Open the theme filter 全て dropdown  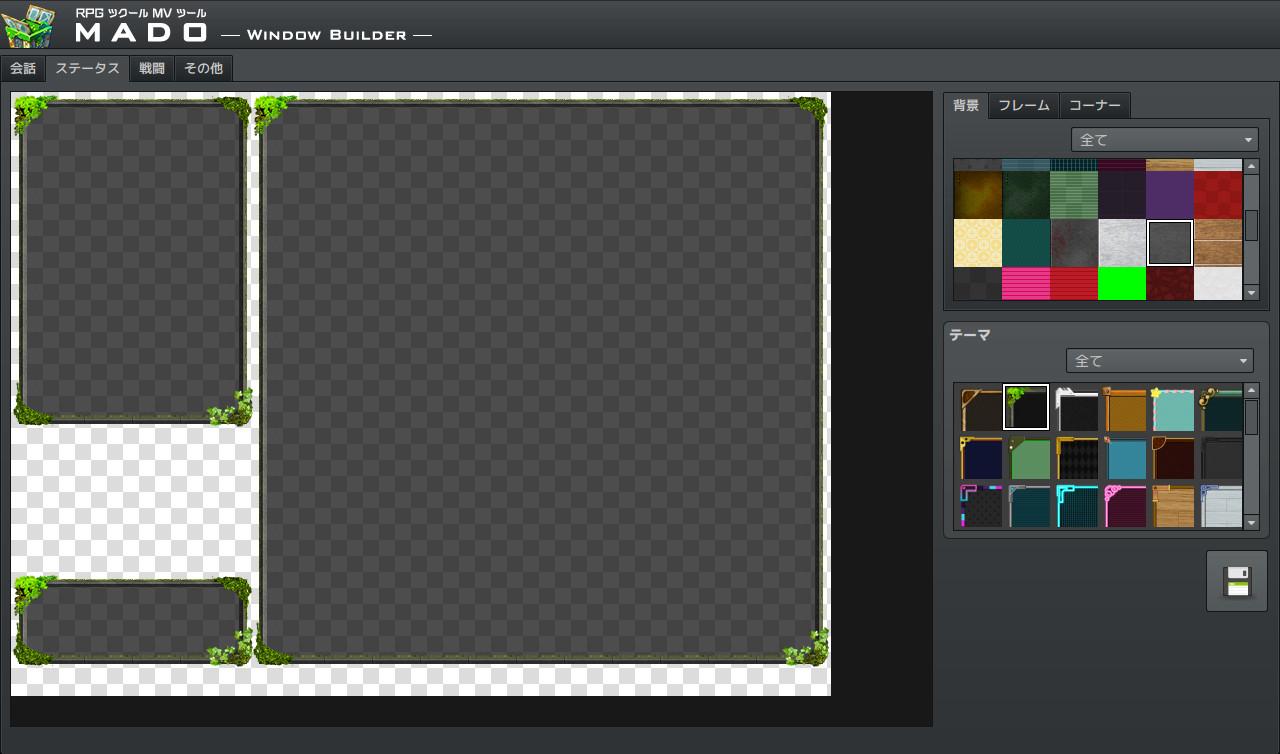[1159, 360]
